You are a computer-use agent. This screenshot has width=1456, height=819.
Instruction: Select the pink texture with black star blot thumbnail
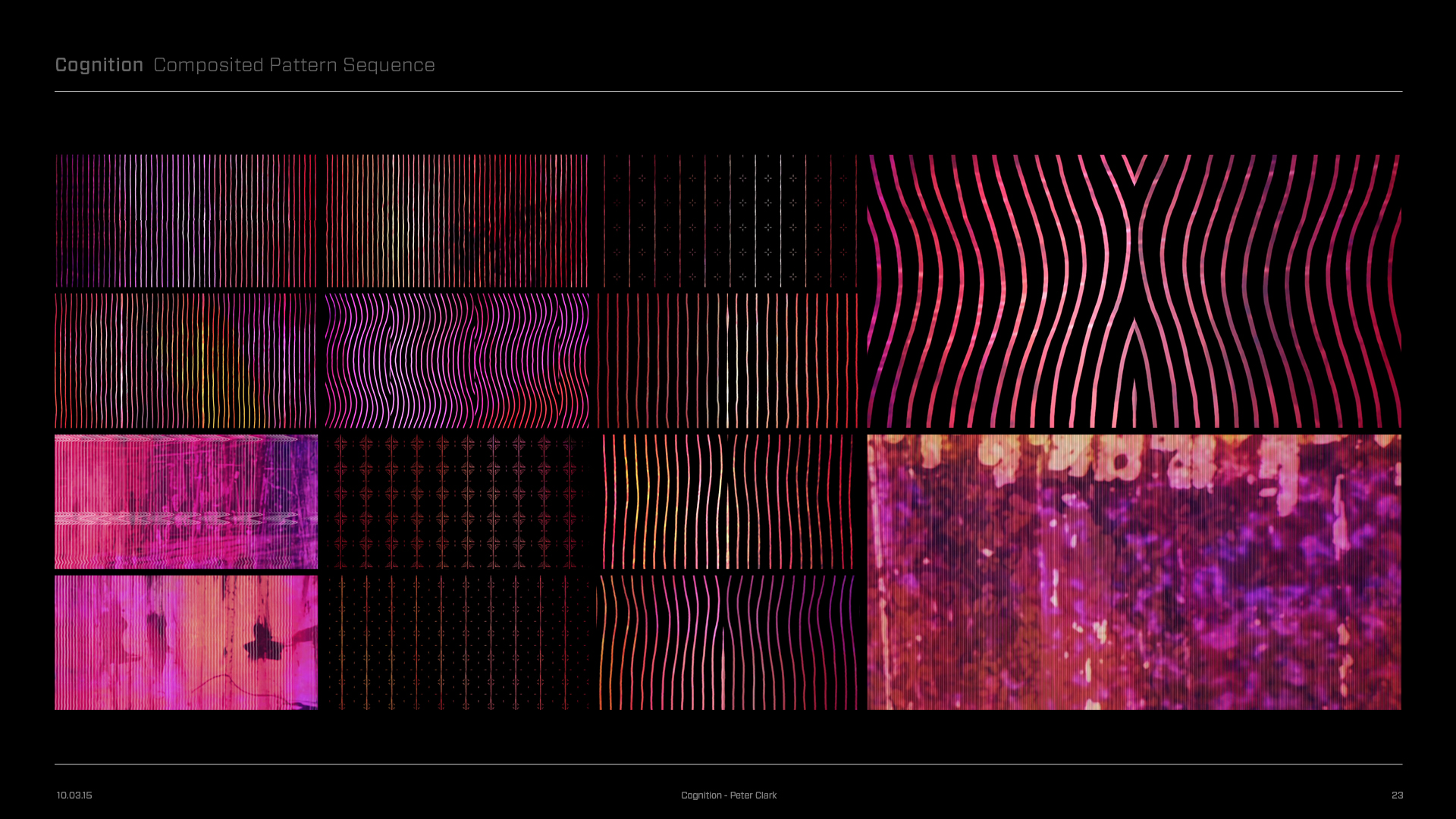186,642
